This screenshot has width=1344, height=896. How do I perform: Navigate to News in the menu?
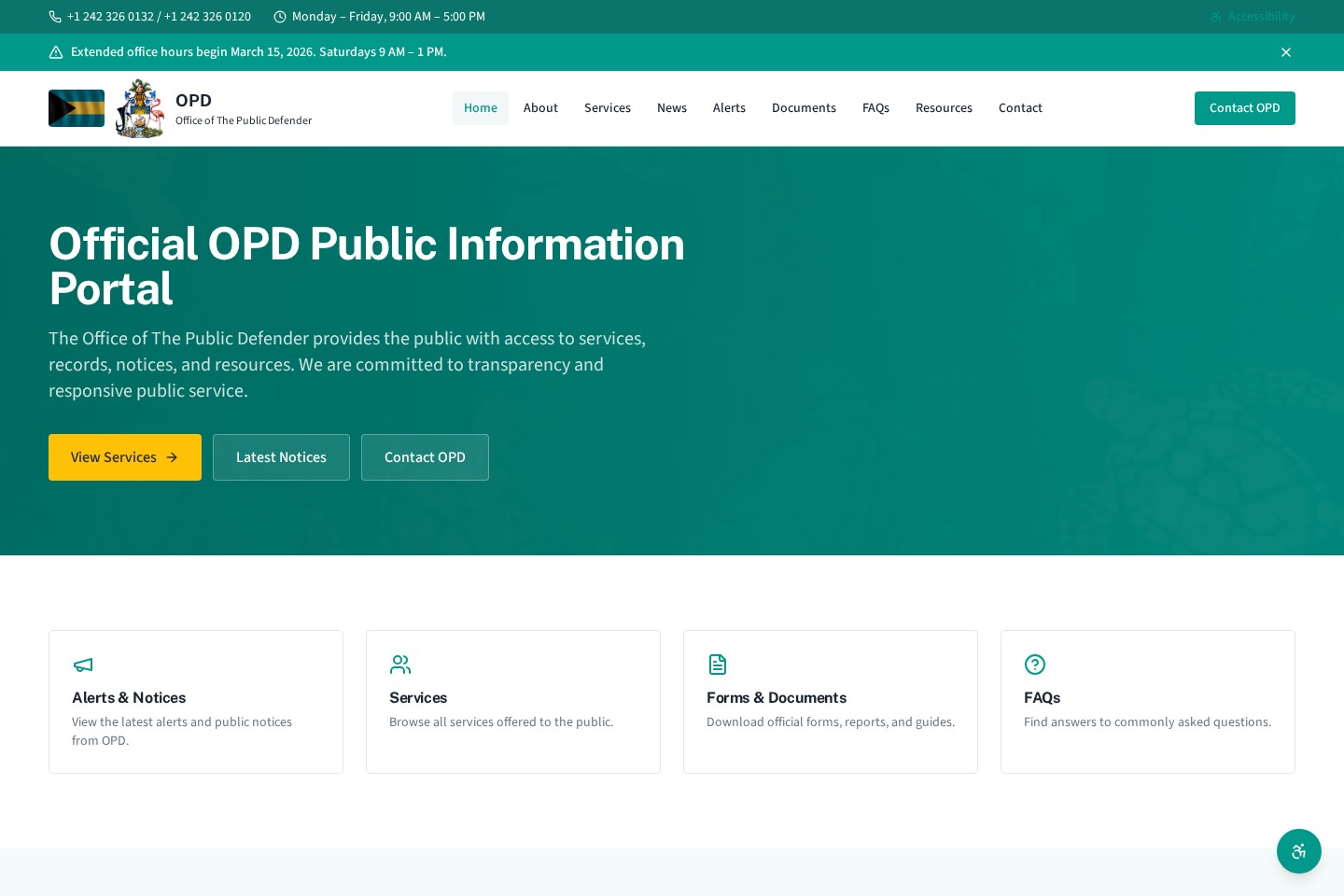click(672, 108)
